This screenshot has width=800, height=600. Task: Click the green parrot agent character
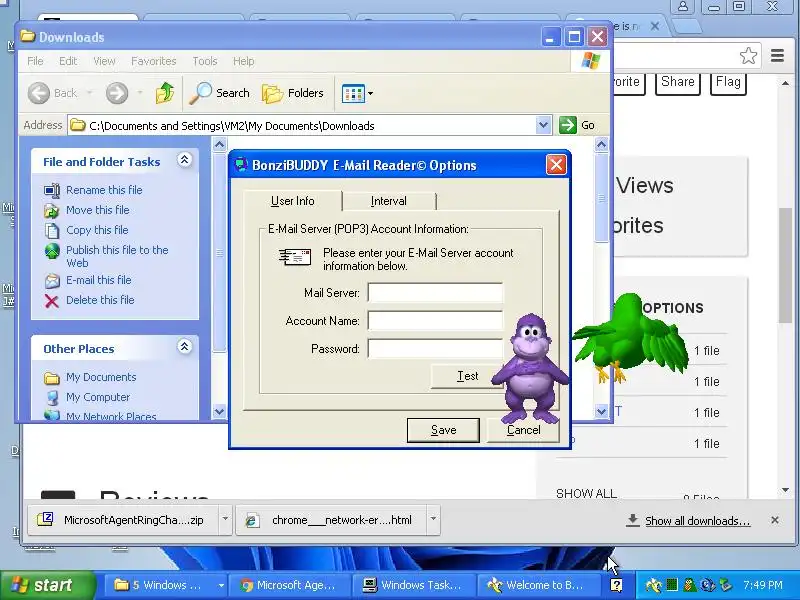click(631, 337)
